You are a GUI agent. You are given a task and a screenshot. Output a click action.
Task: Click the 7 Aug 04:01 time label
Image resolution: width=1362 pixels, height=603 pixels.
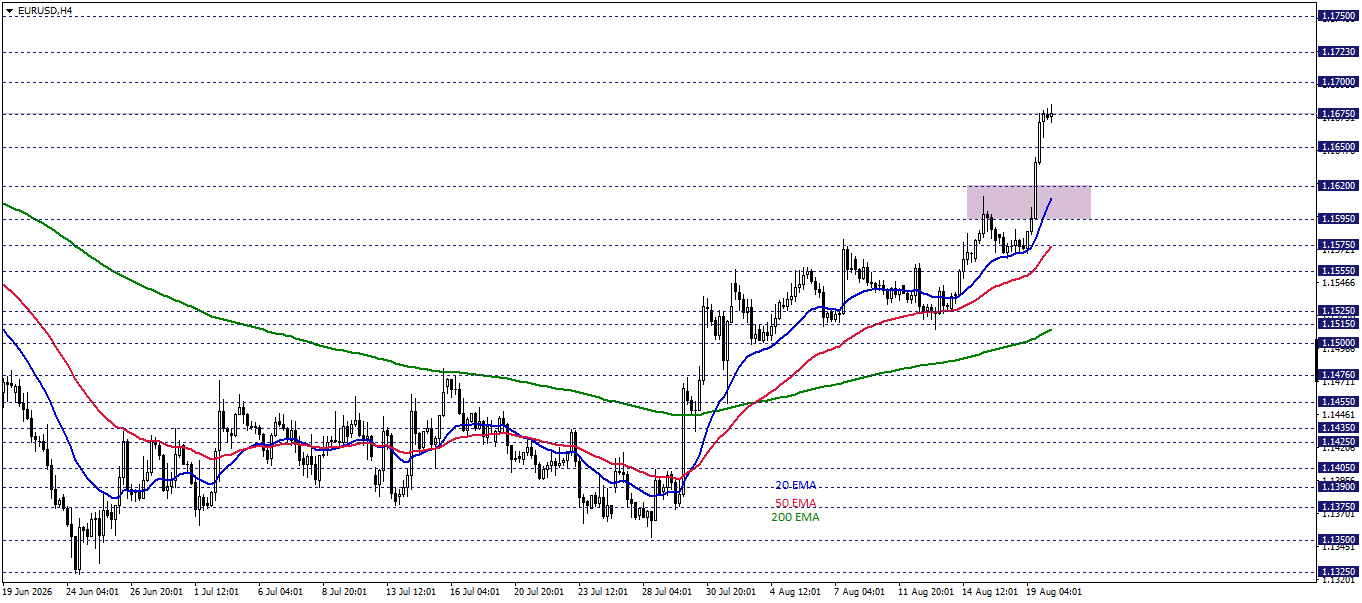click(861, 592)
